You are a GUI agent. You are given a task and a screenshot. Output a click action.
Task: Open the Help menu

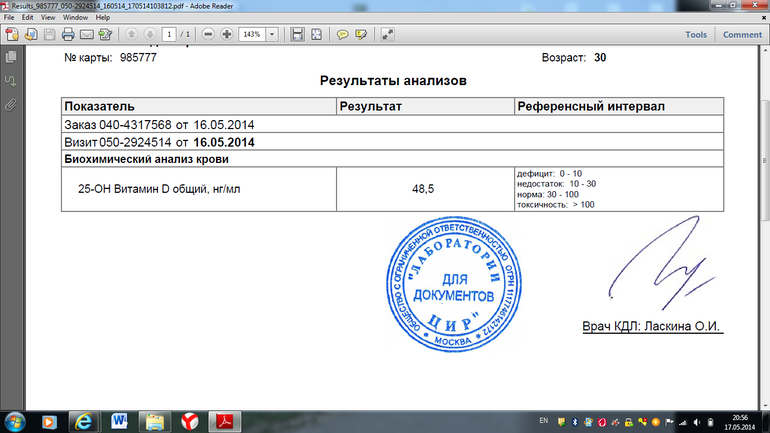pos(103,17)
